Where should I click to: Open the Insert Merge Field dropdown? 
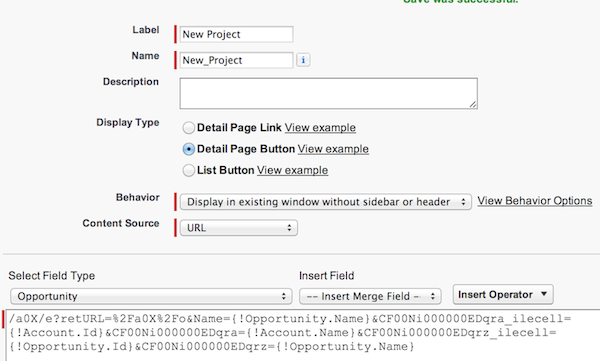[370, 296]
